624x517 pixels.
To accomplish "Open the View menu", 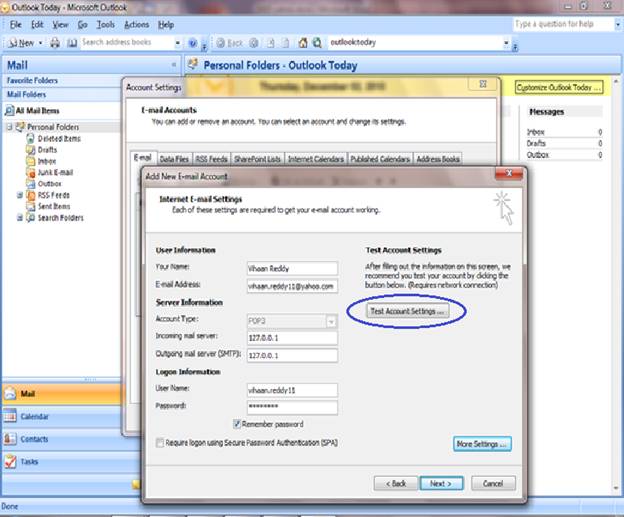I will point(60,25).
